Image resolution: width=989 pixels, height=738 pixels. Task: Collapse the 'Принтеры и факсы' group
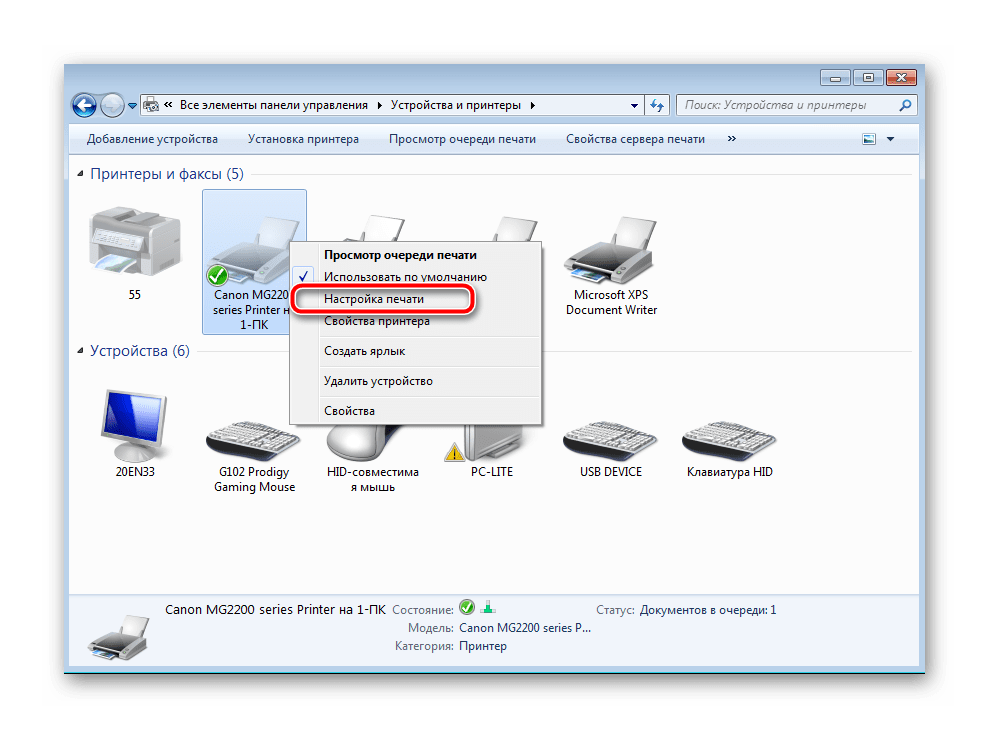[x=81, y=174]
